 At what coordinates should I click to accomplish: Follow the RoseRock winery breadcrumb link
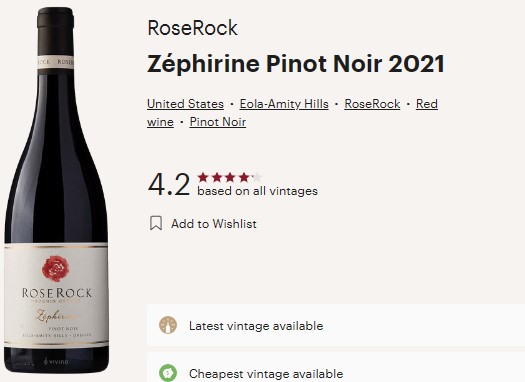tap(372, 104)
